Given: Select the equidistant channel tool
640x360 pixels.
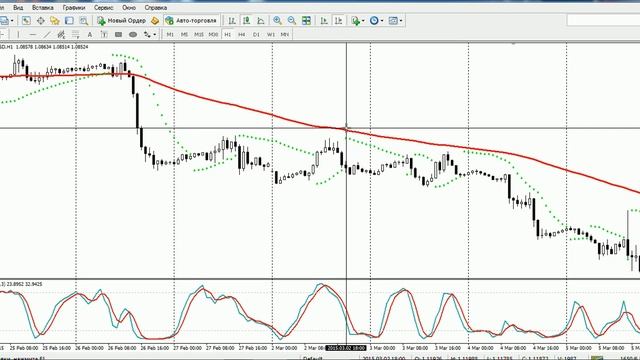Looking at the screenshot, I should (x=61, y=35).
